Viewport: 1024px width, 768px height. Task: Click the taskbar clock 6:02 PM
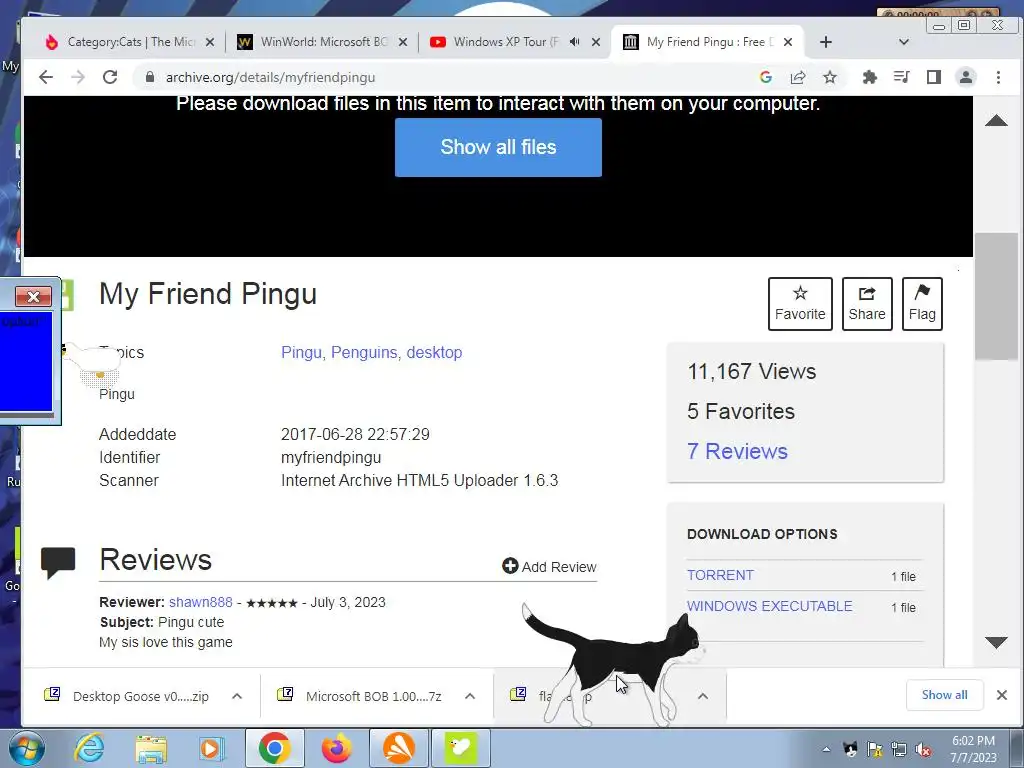pos(974,749)
